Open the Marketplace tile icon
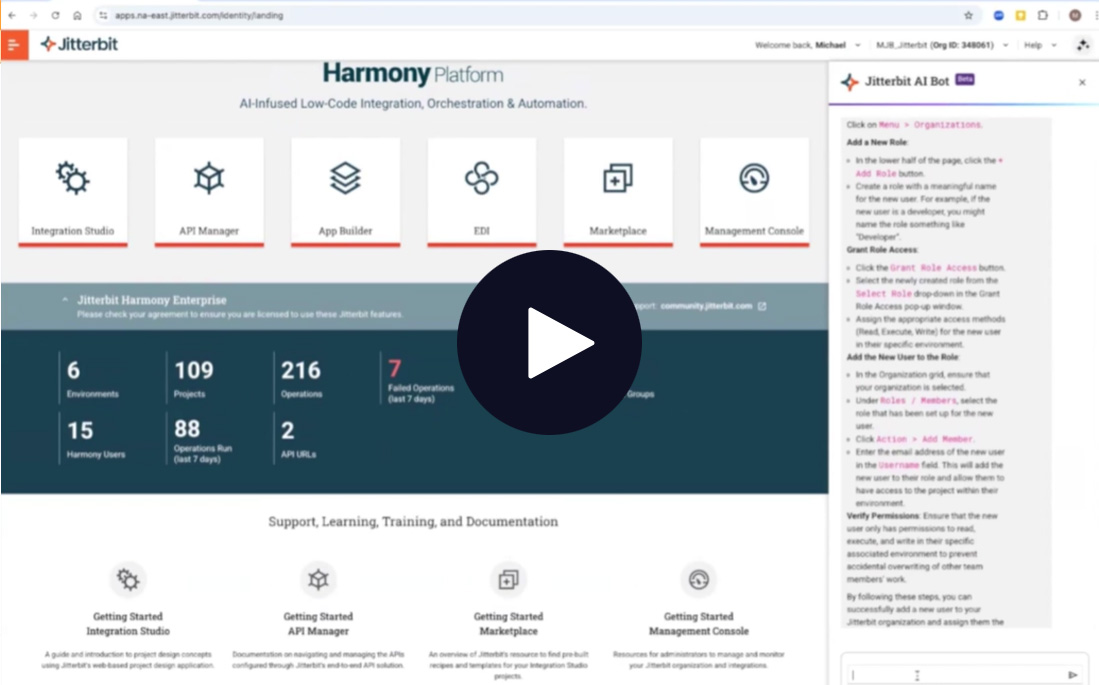Viewport: 1099px width, 685px height. click(x=617, y=178)
